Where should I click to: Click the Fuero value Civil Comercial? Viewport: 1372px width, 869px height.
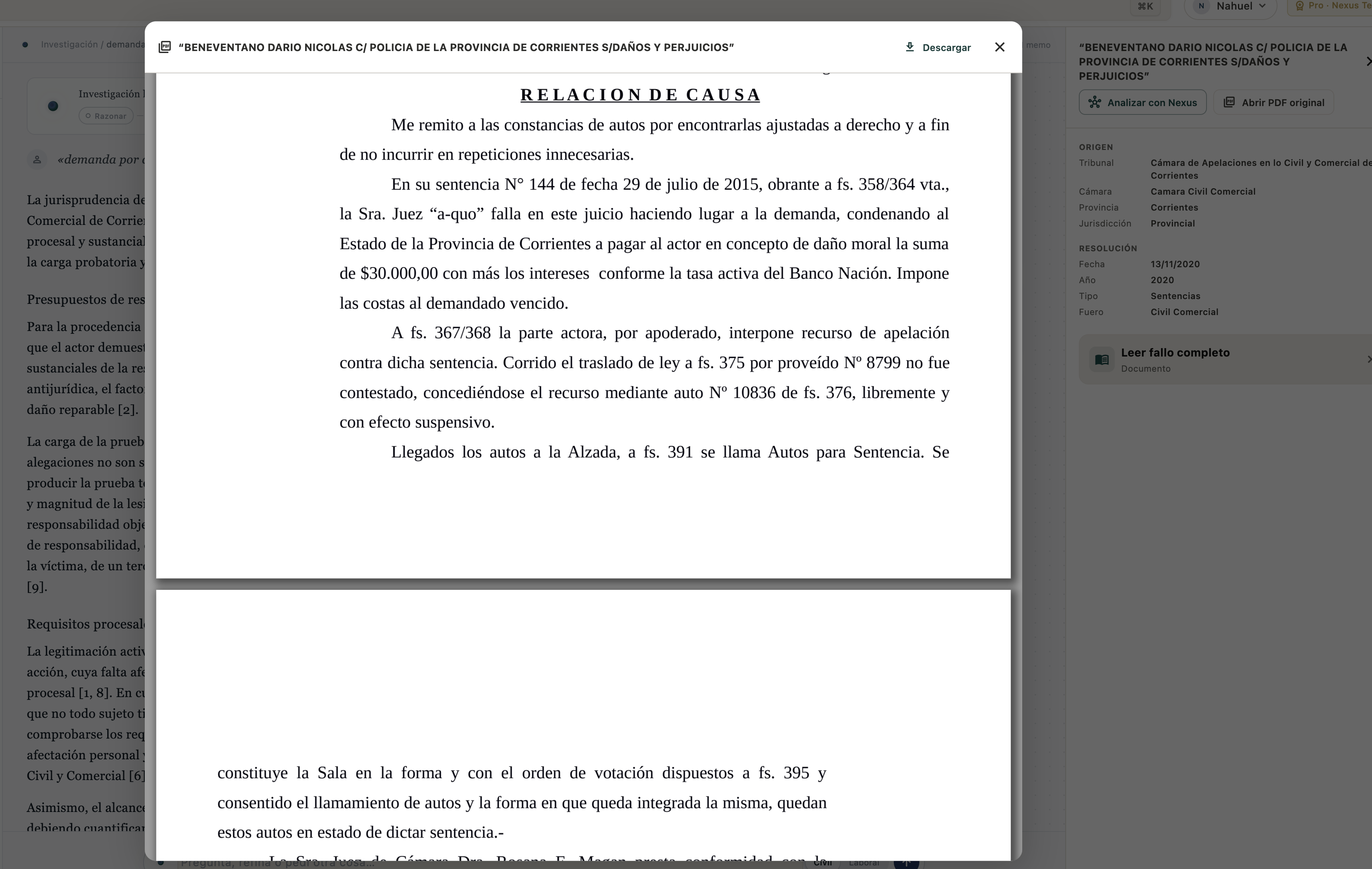pos(1185,312)
